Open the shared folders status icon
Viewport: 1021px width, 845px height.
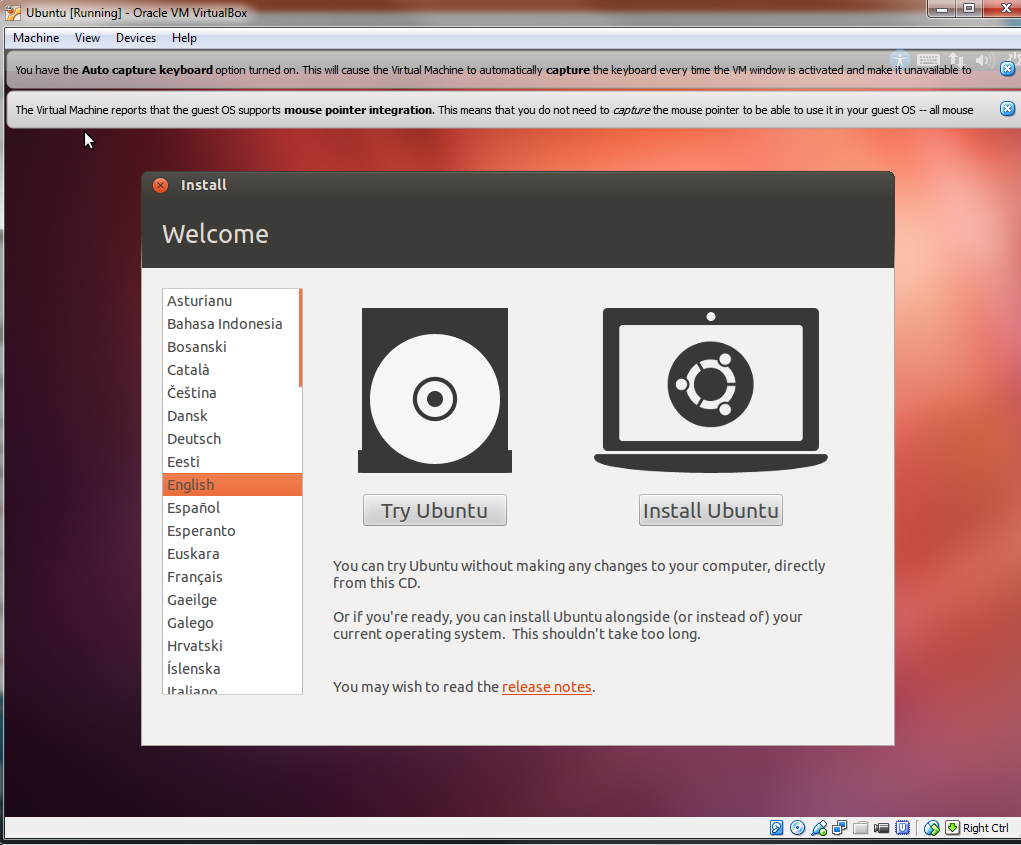coord(860,827)
